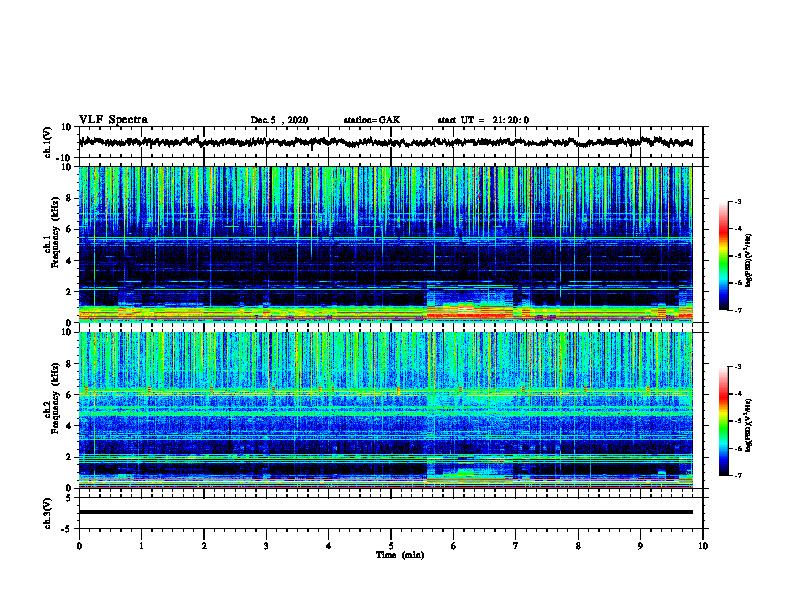Click the "6" kHz tick of ch.2 spectrogram

69,395
